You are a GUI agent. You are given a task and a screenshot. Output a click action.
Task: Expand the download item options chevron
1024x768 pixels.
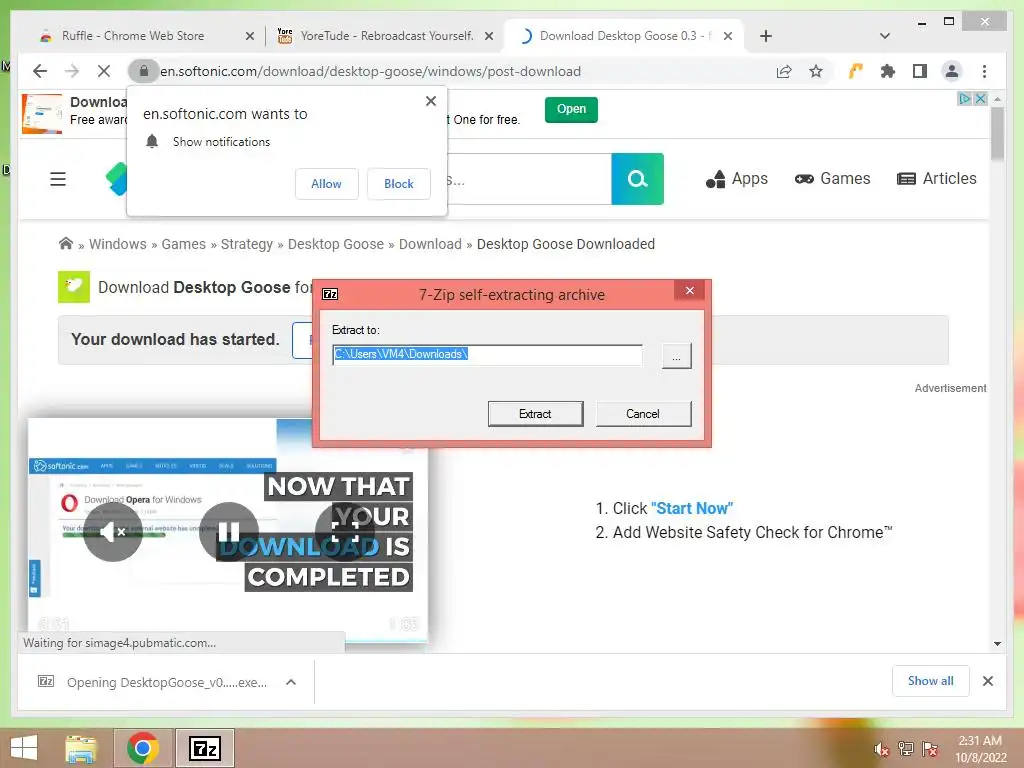(x=291, y=682)
